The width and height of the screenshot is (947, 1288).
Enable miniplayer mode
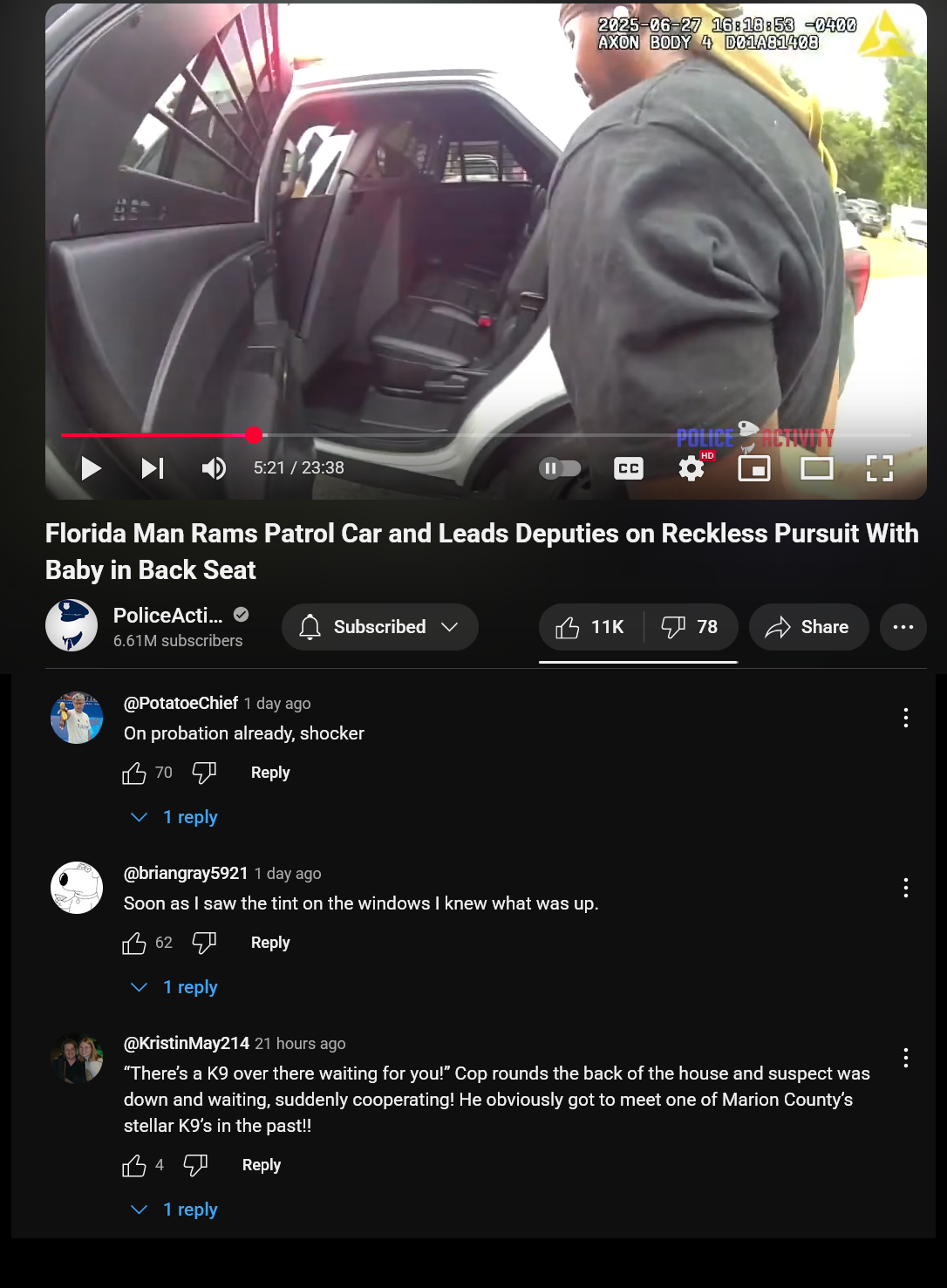(754, 468)
